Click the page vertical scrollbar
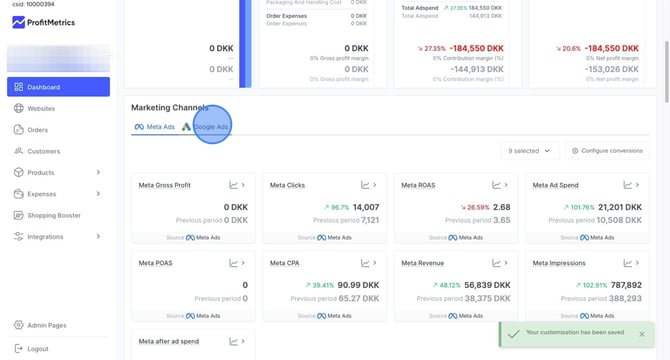This screenshot has height=360, width=670. coord(667,72)
